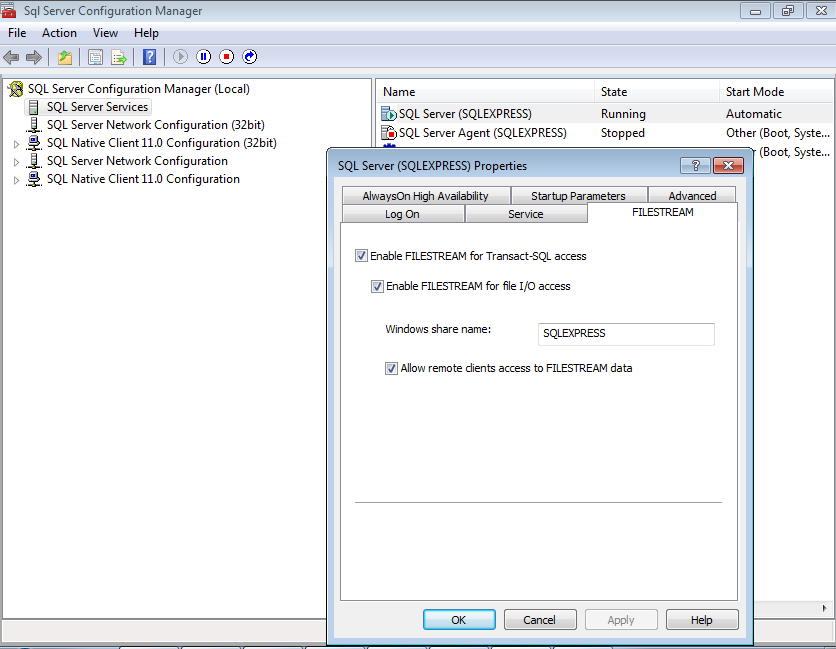Image resolution: width=836 pixels, height=649 pixels.
Task: Expand SQL Native Client 11.0 Configuration (32bit)
Action: pos(16,144)
